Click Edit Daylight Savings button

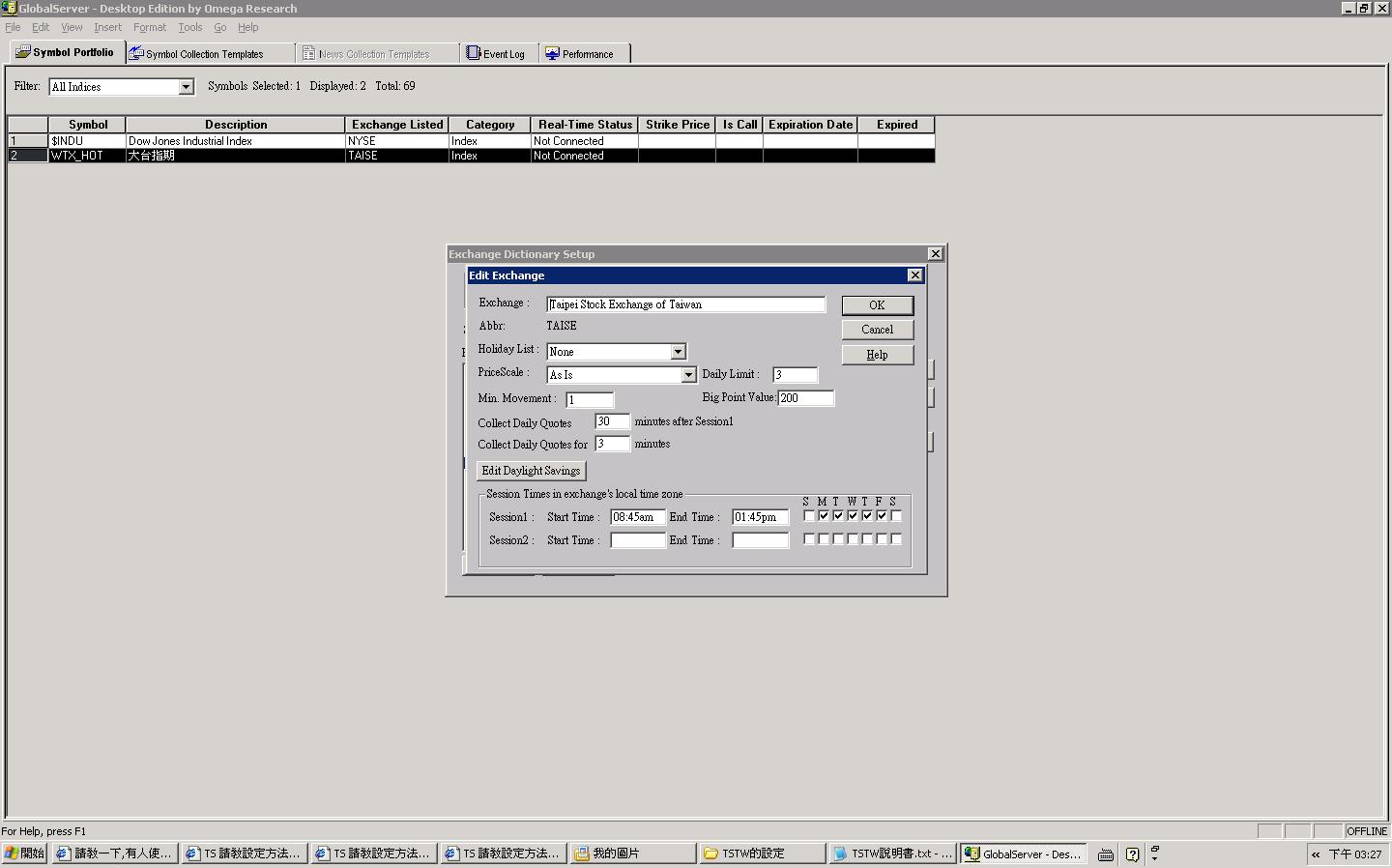point(532,471)
